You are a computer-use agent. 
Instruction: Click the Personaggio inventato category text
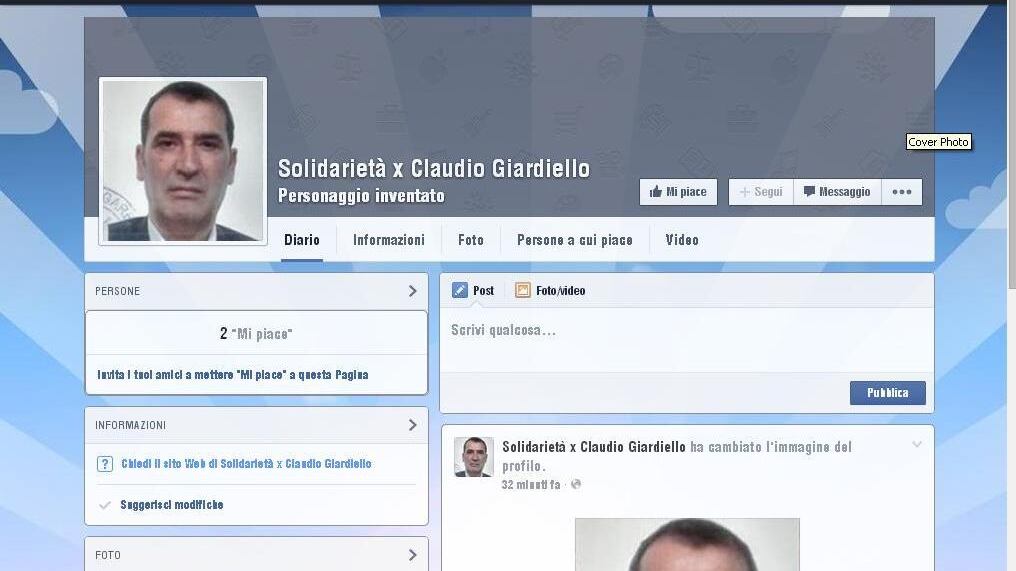click(x=362, y=196)
